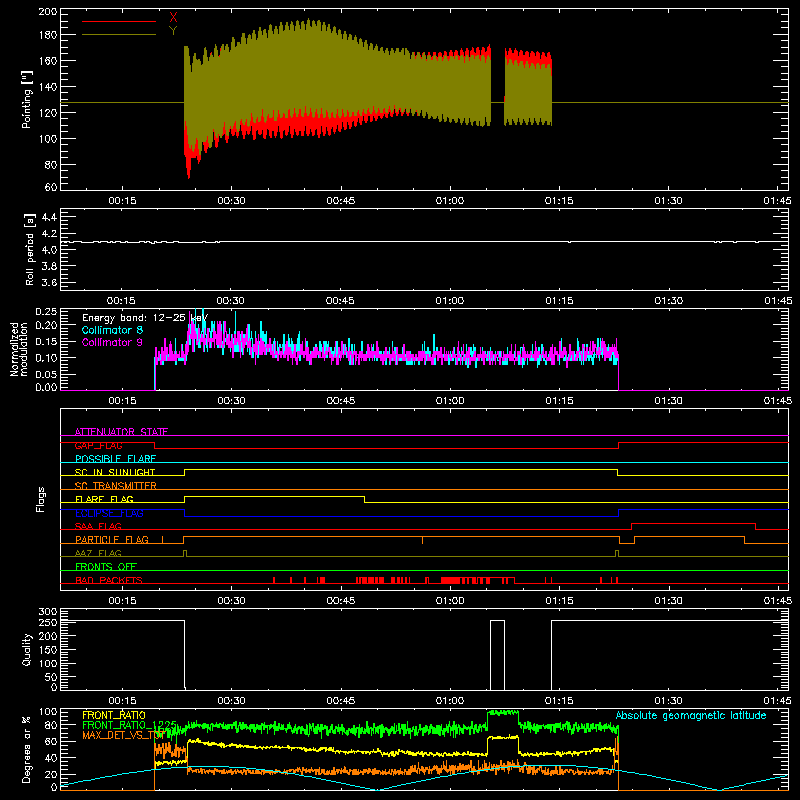The width and height of the screenshot is (800, 800).
Task: Click the 4.4 tick on Roll period axis
Action: (49, 217)
